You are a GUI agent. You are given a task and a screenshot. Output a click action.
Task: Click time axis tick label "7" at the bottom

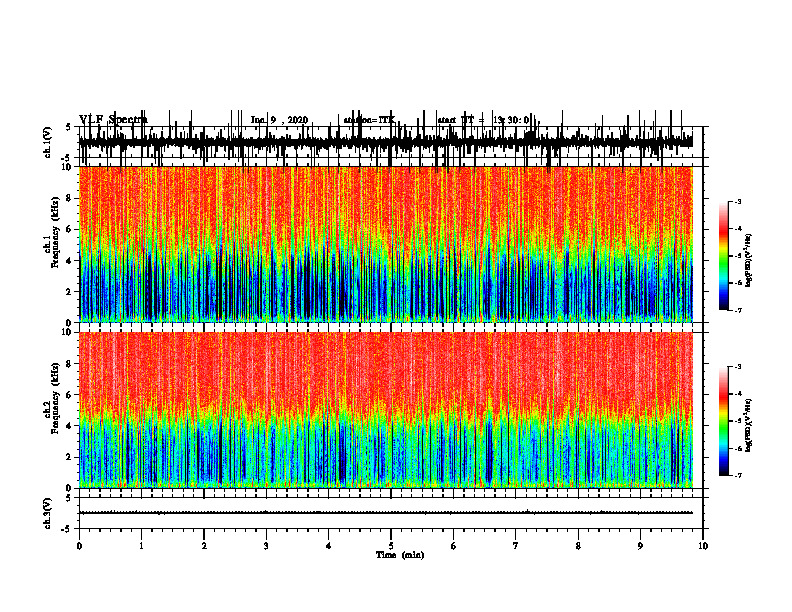coord(516,546)
